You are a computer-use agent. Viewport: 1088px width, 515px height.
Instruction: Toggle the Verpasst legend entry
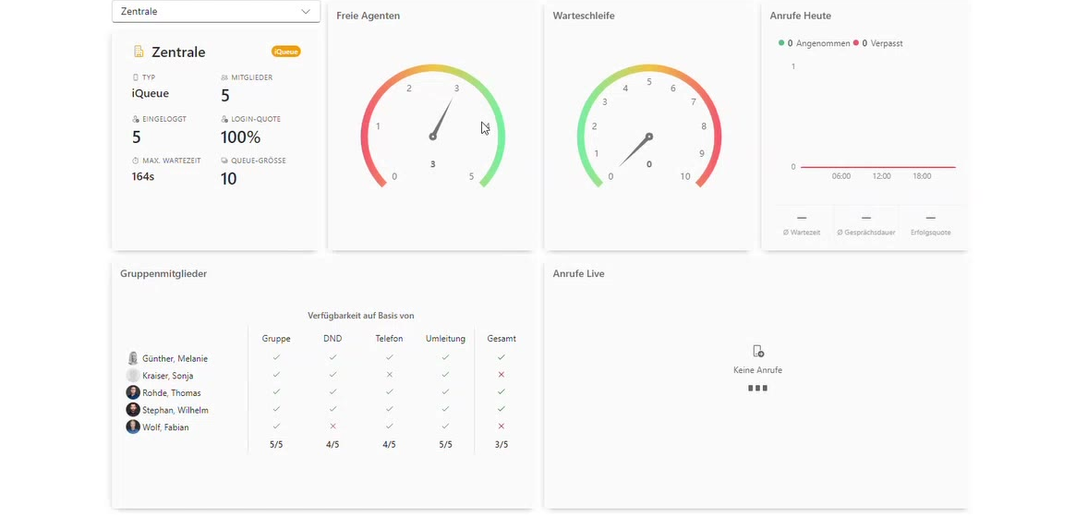878,43
